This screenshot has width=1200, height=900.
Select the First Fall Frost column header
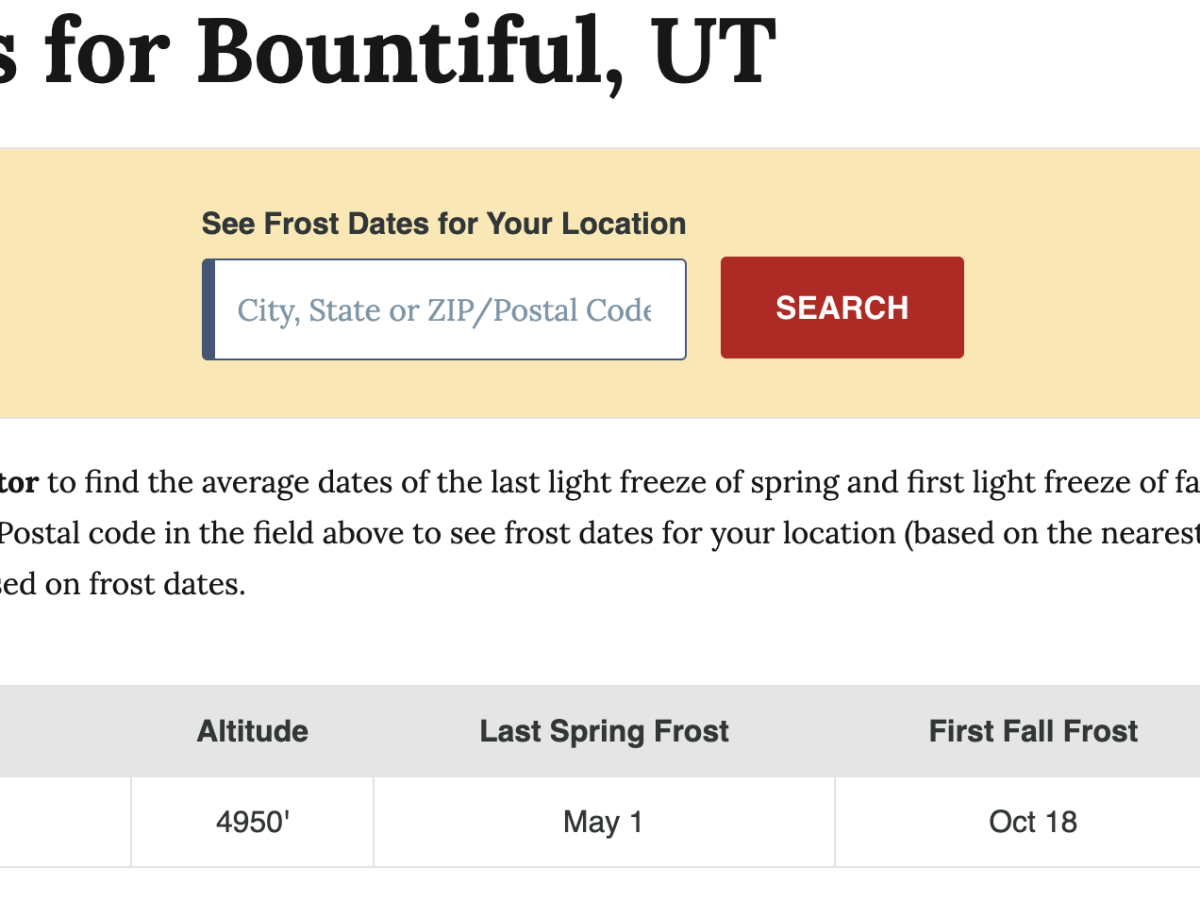[1033, 731]
